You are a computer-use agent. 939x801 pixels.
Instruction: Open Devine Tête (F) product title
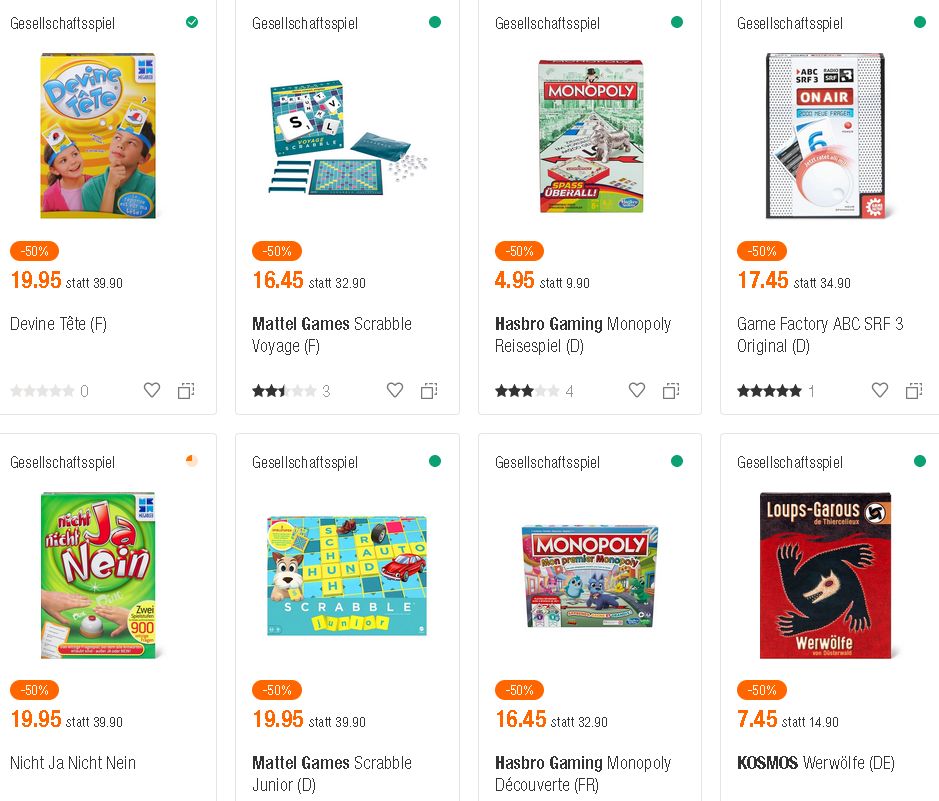click(x=58, y=324)
